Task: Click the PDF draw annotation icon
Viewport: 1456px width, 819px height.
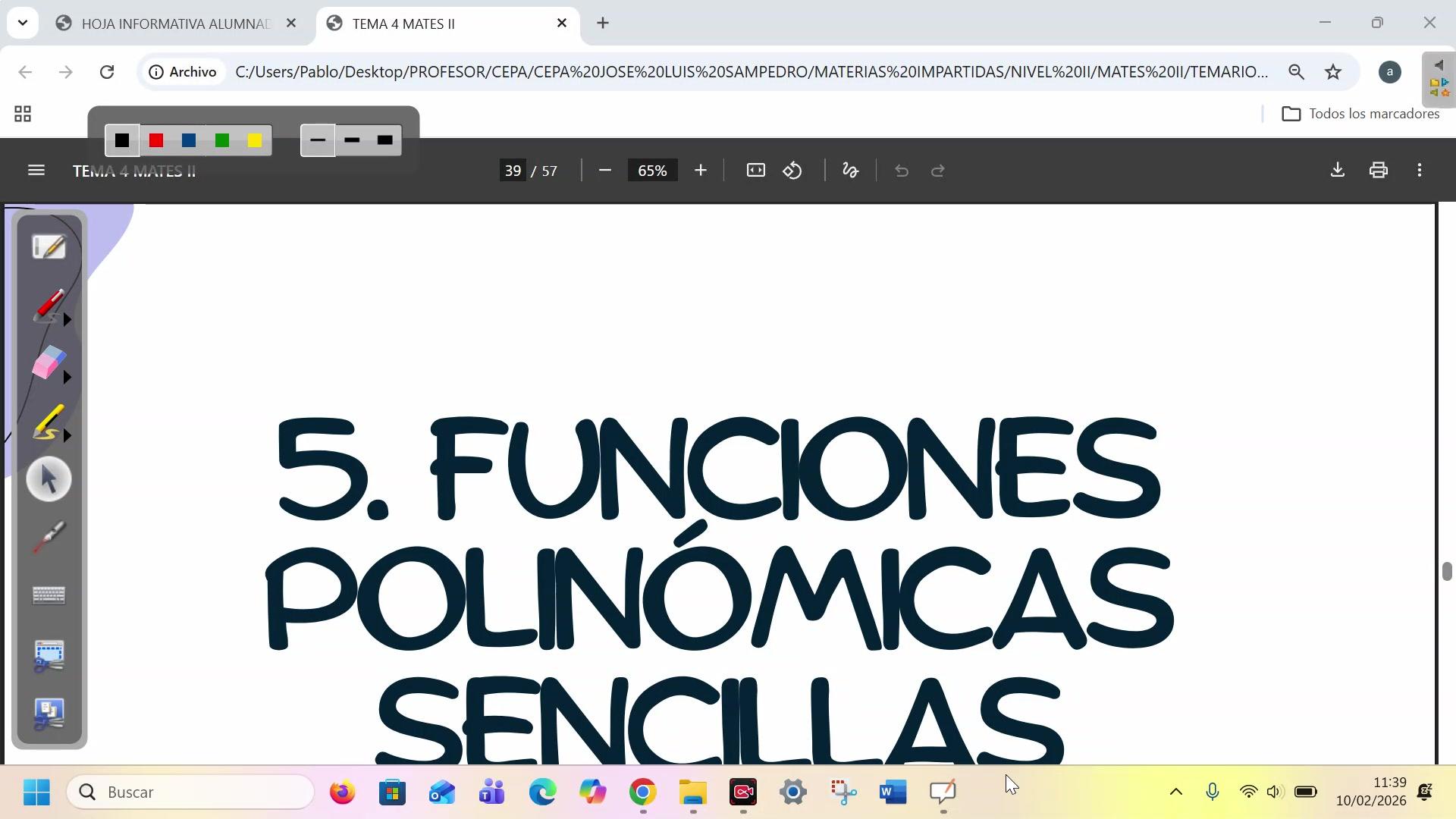Action: pyautogui.click(x=850, y=171)
